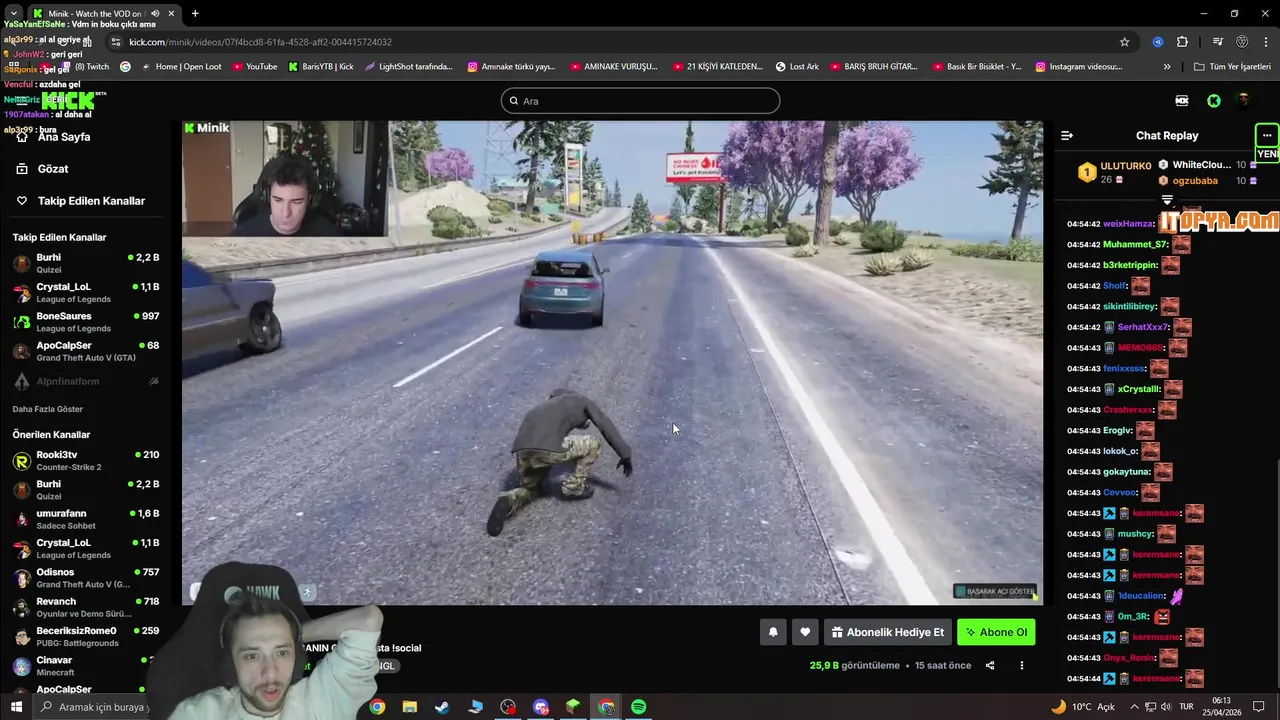Open the Windows notification center icon

pos(1259,707)
